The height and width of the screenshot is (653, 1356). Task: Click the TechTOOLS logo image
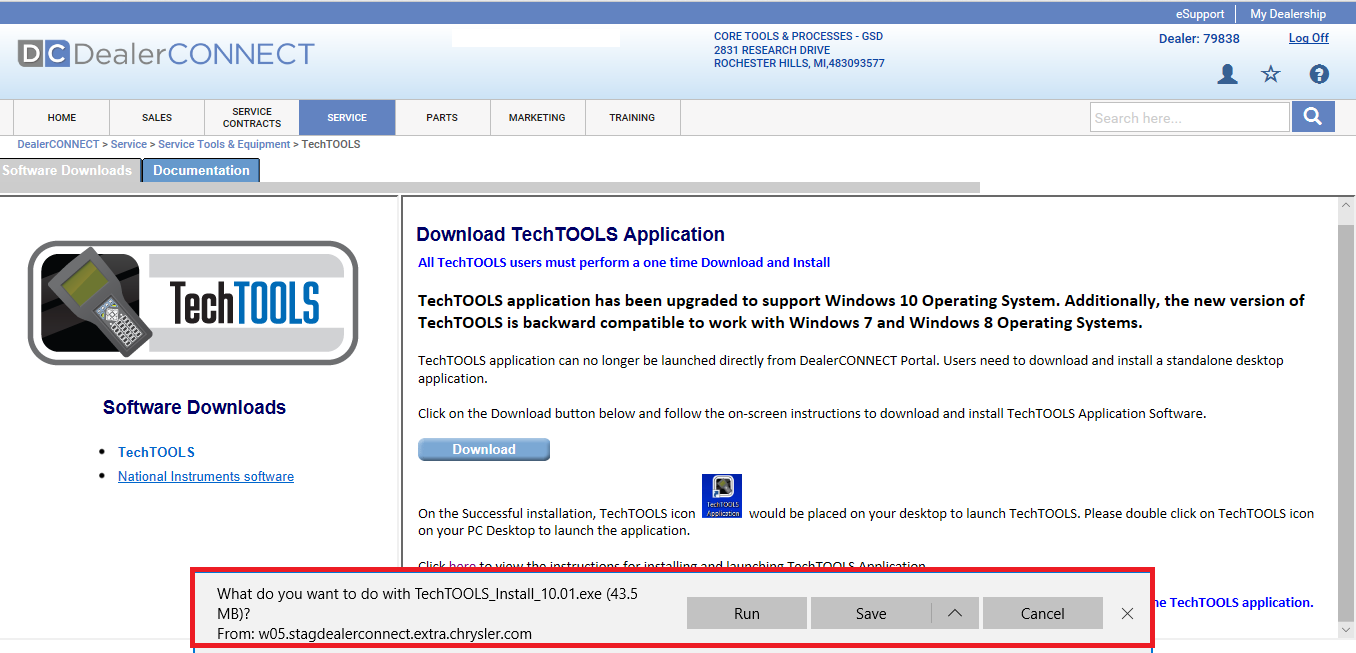pyautogui.click(x=193, y=303)
